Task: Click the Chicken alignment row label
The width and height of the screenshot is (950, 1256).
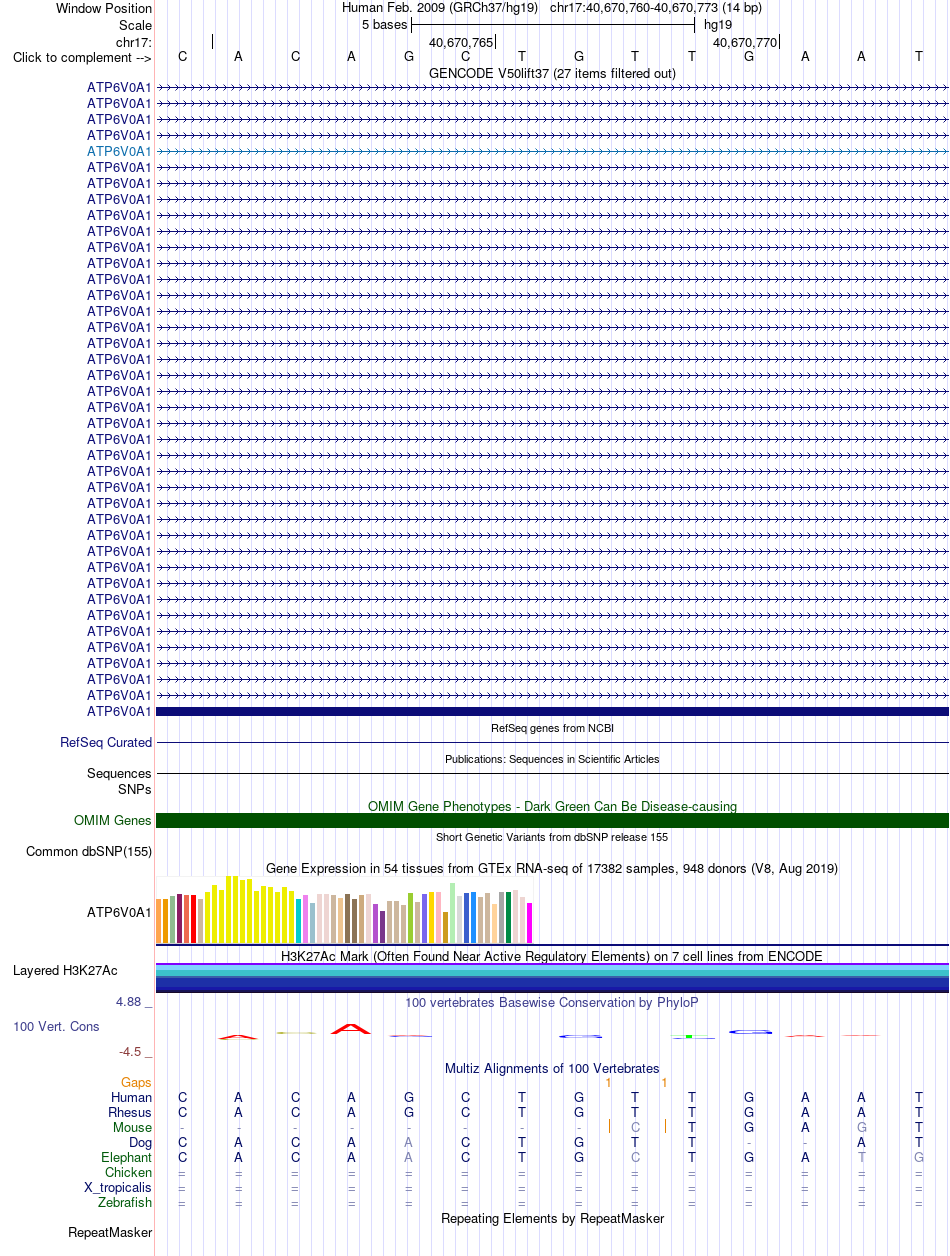Action: [x=128, y=1173]
